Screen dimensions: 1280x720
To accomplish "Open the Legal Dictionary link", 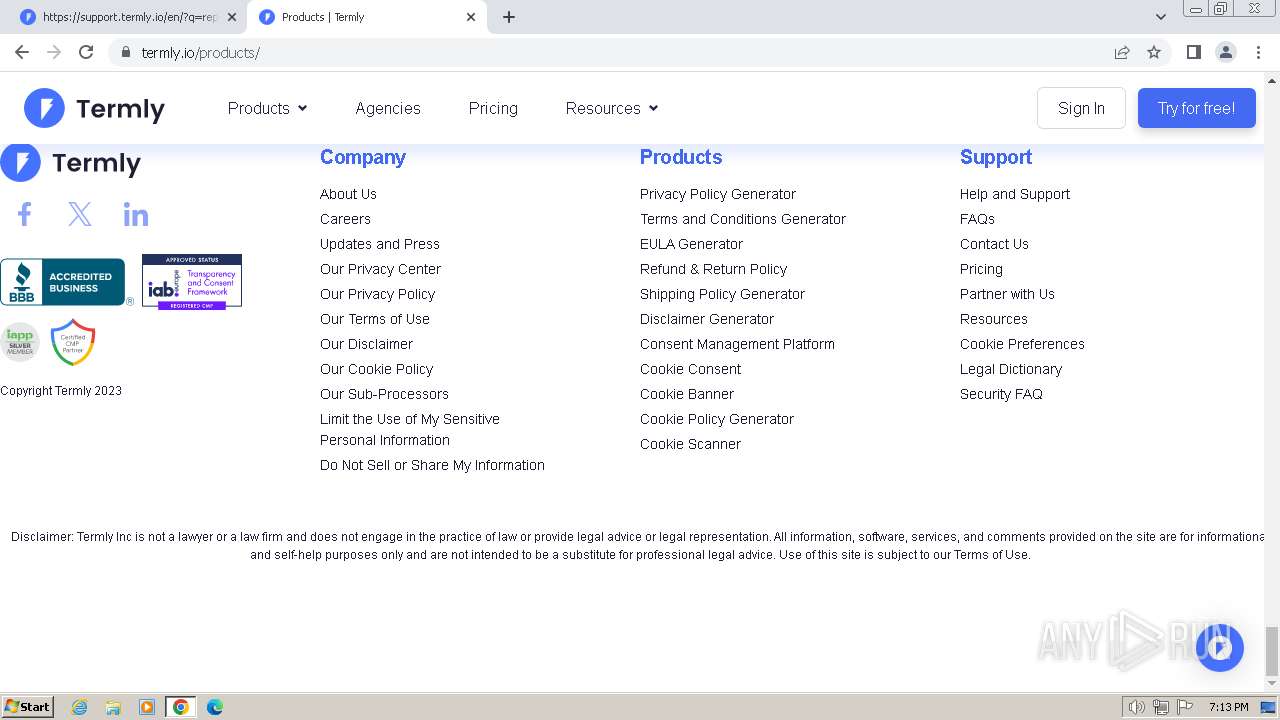I will point(1011,369).
